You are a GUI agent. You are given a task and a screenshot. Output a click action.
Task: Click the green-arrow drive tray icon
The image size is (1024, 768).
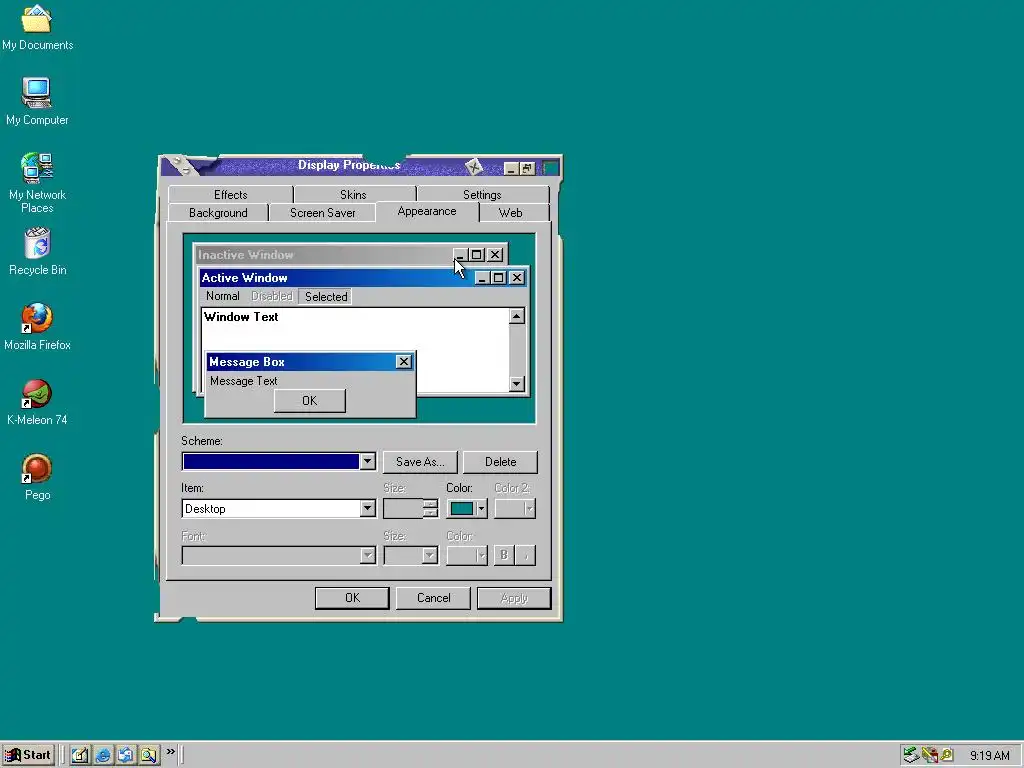[911, 756]
